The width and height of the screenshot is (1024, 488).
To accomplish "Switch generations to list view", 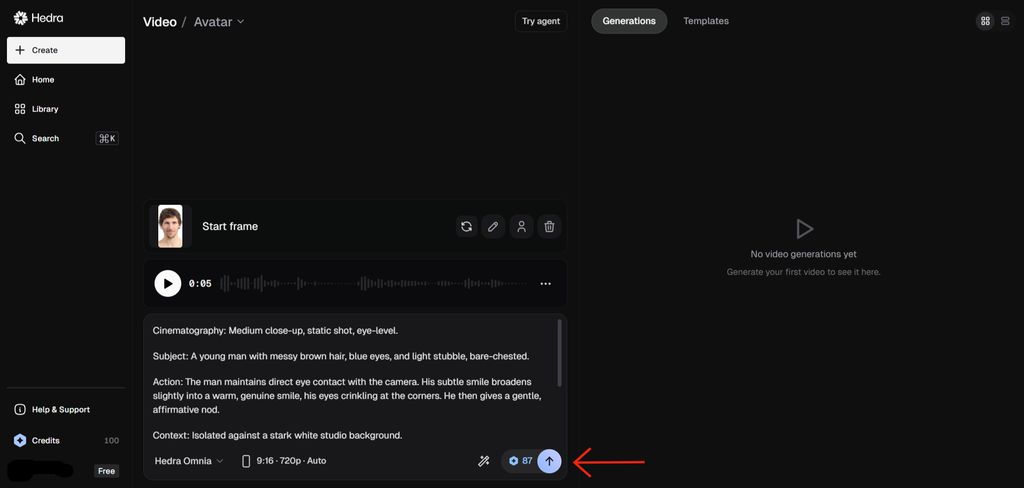I will [1005, 21].
